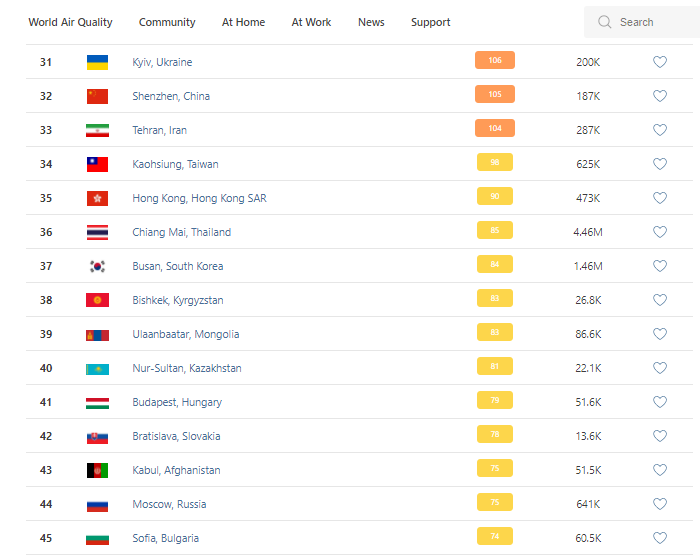Click the Kyrgyzstan flag icon

(97, 300)
